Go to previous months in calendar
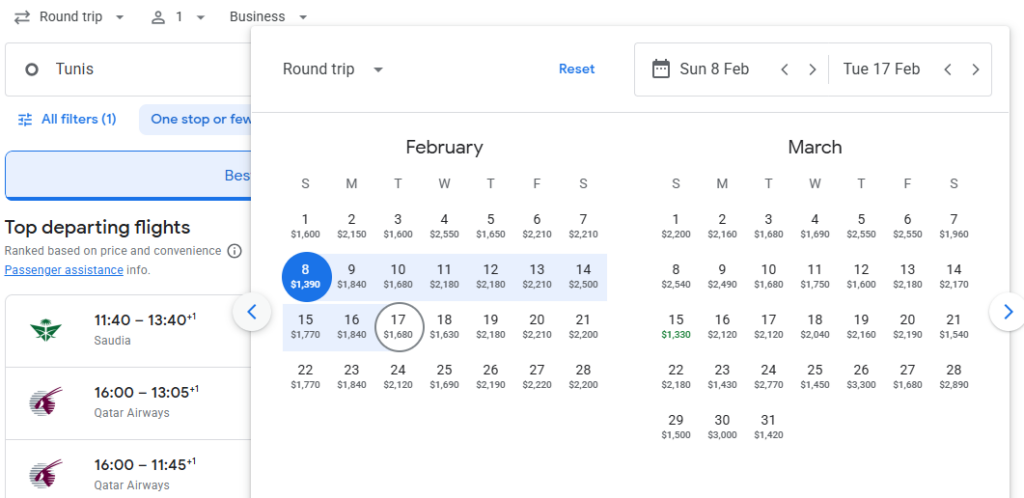 coord(252,312)
